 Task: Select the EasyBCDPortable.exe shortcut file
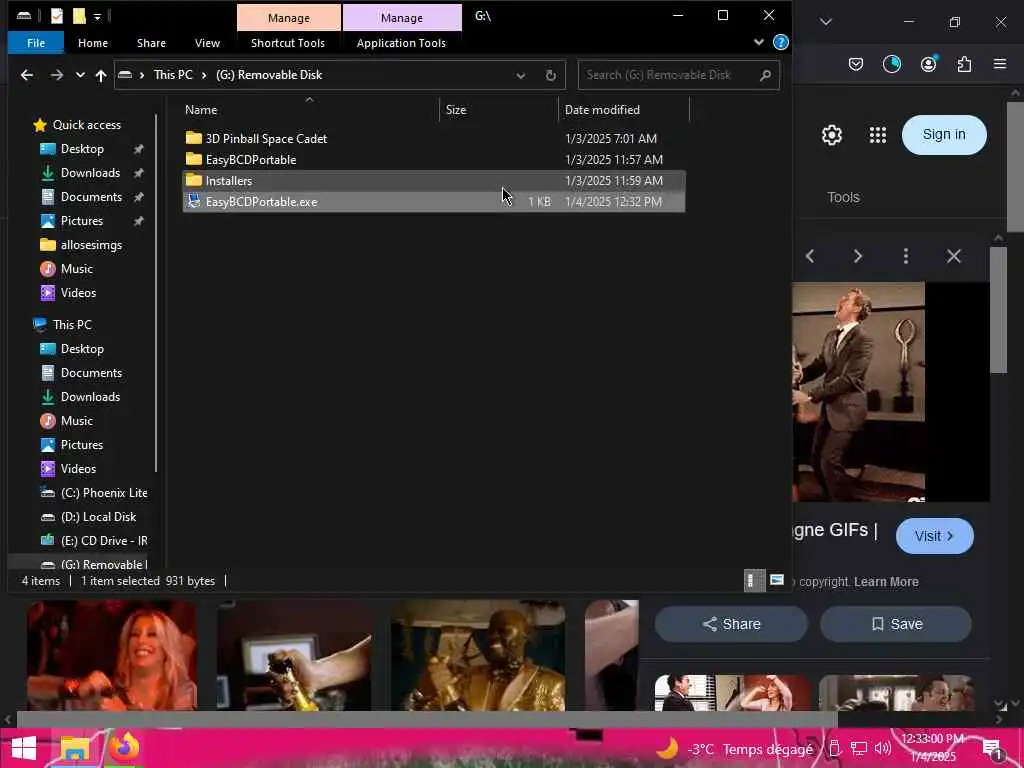click(x=434, y=202)
